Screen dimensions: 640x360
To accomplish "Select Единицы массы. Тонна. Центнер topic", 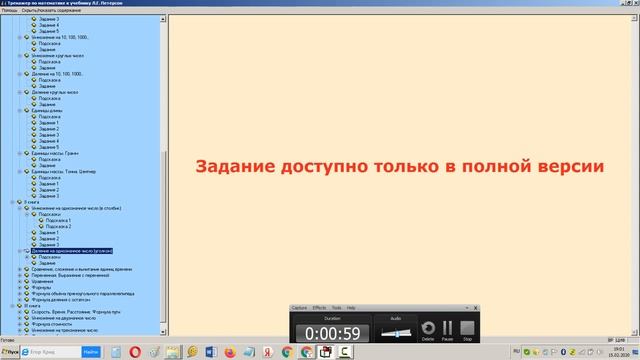I will (x=64, y=172).
